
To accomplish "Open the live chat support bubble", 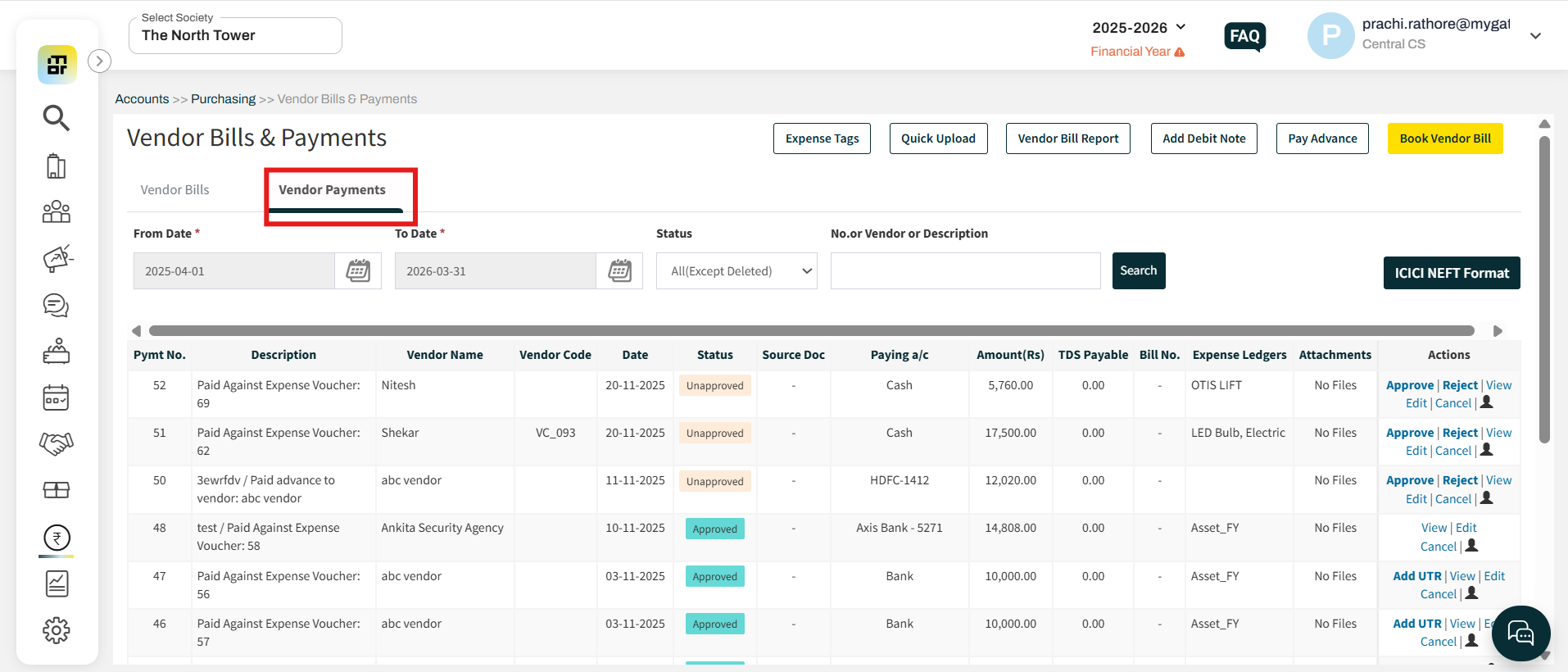I will pos(1520,633).
